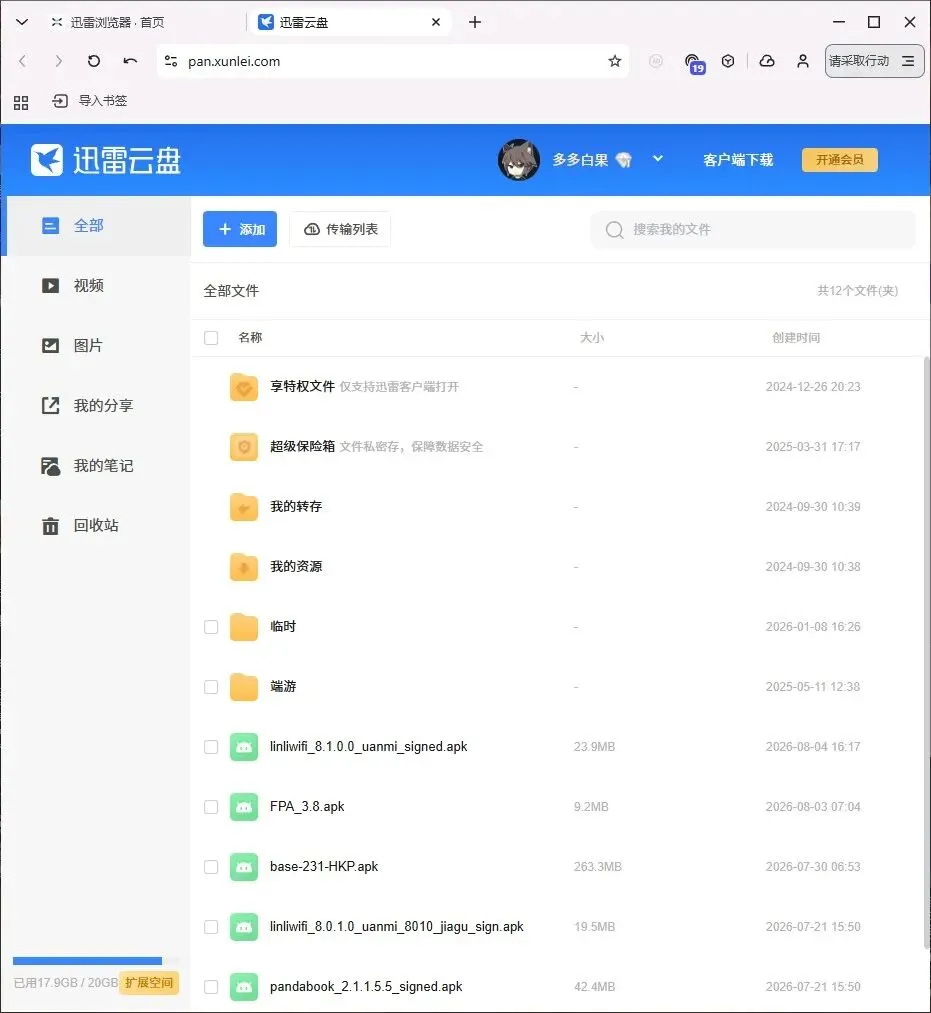Click linliwifi_8.1.0.0_uanmi_signed.apk file name
931x1013 pixels.
tap(368, 747)
